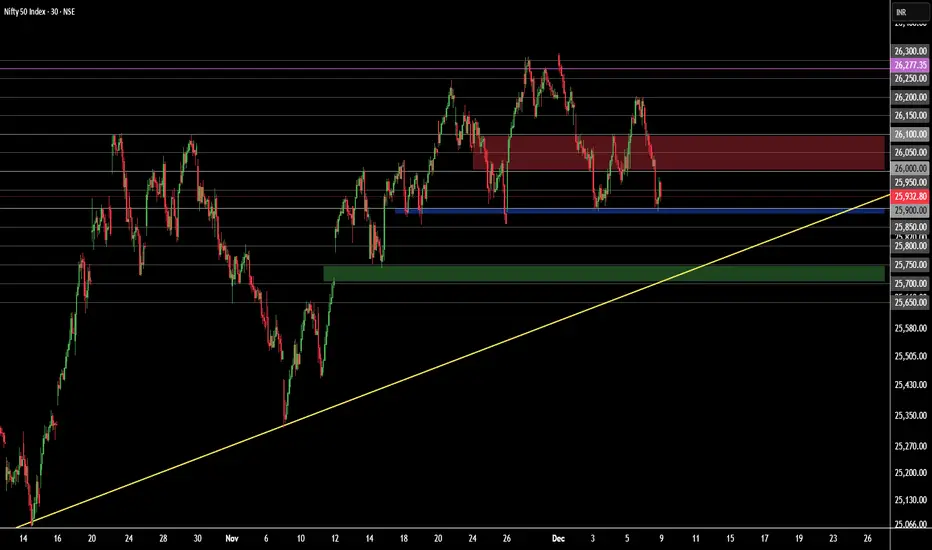
Task: Click the 26 date label right of Dec
Action: (867, 539)
